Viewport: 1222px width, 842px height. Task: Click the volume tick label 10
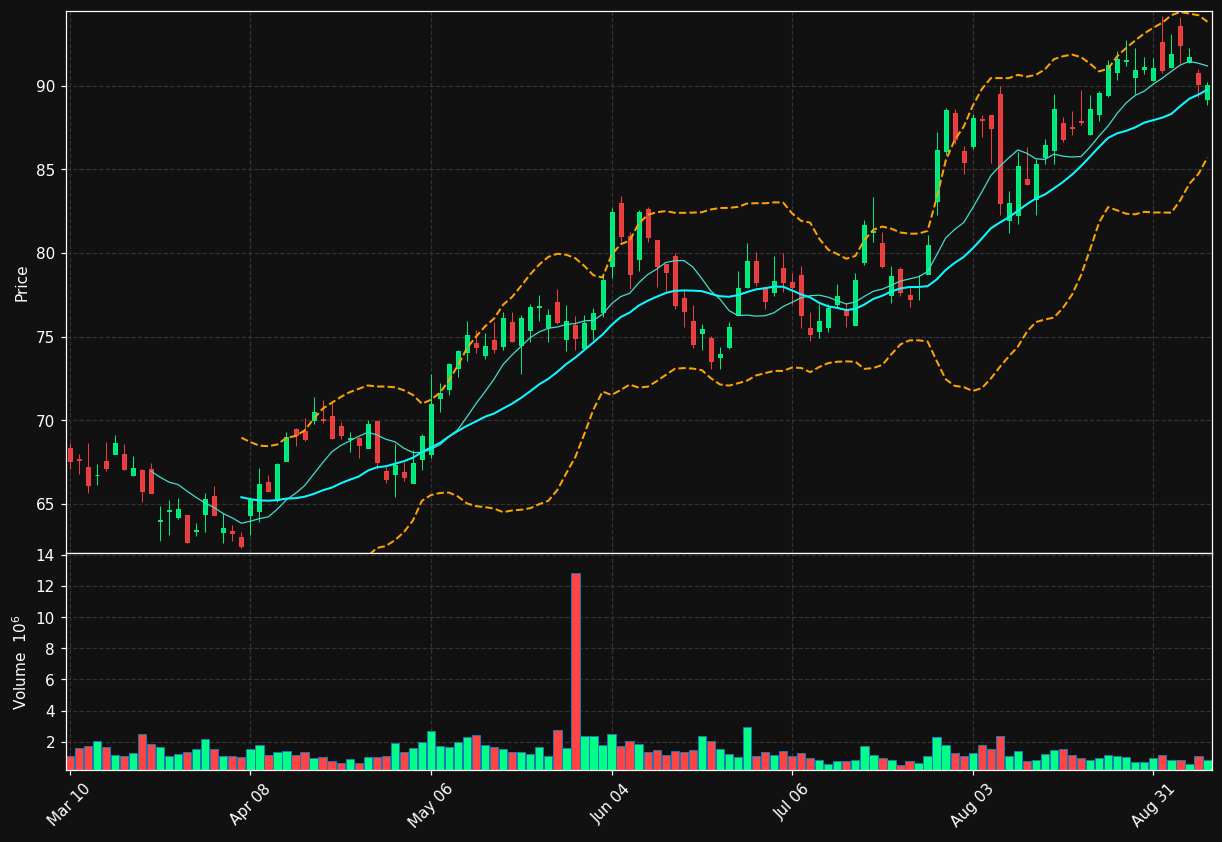point(46,618)
